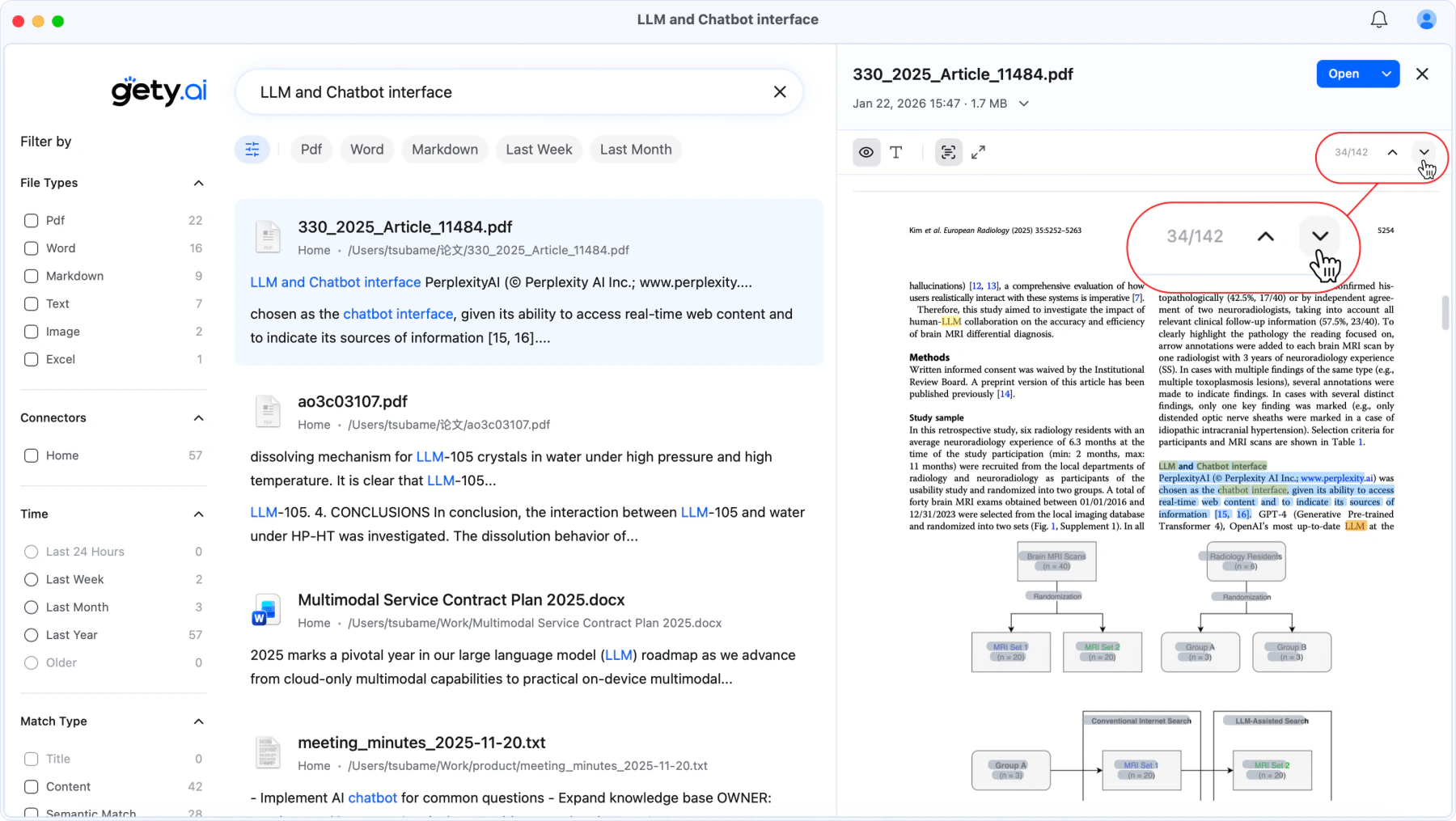Check the Content match type filter
Image resolution: width=1456 pixels, height=821 pixels.
[32, 786]
